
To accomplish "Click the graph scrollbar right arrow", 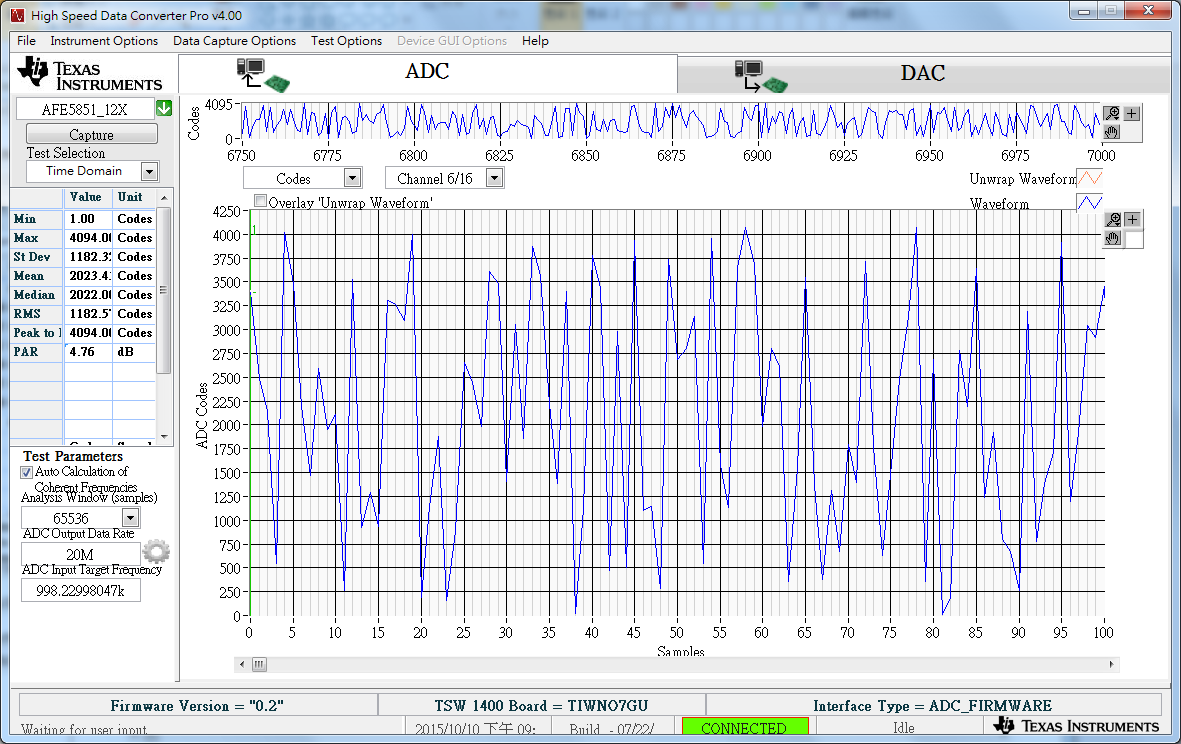I will [x=1112, y=664].
